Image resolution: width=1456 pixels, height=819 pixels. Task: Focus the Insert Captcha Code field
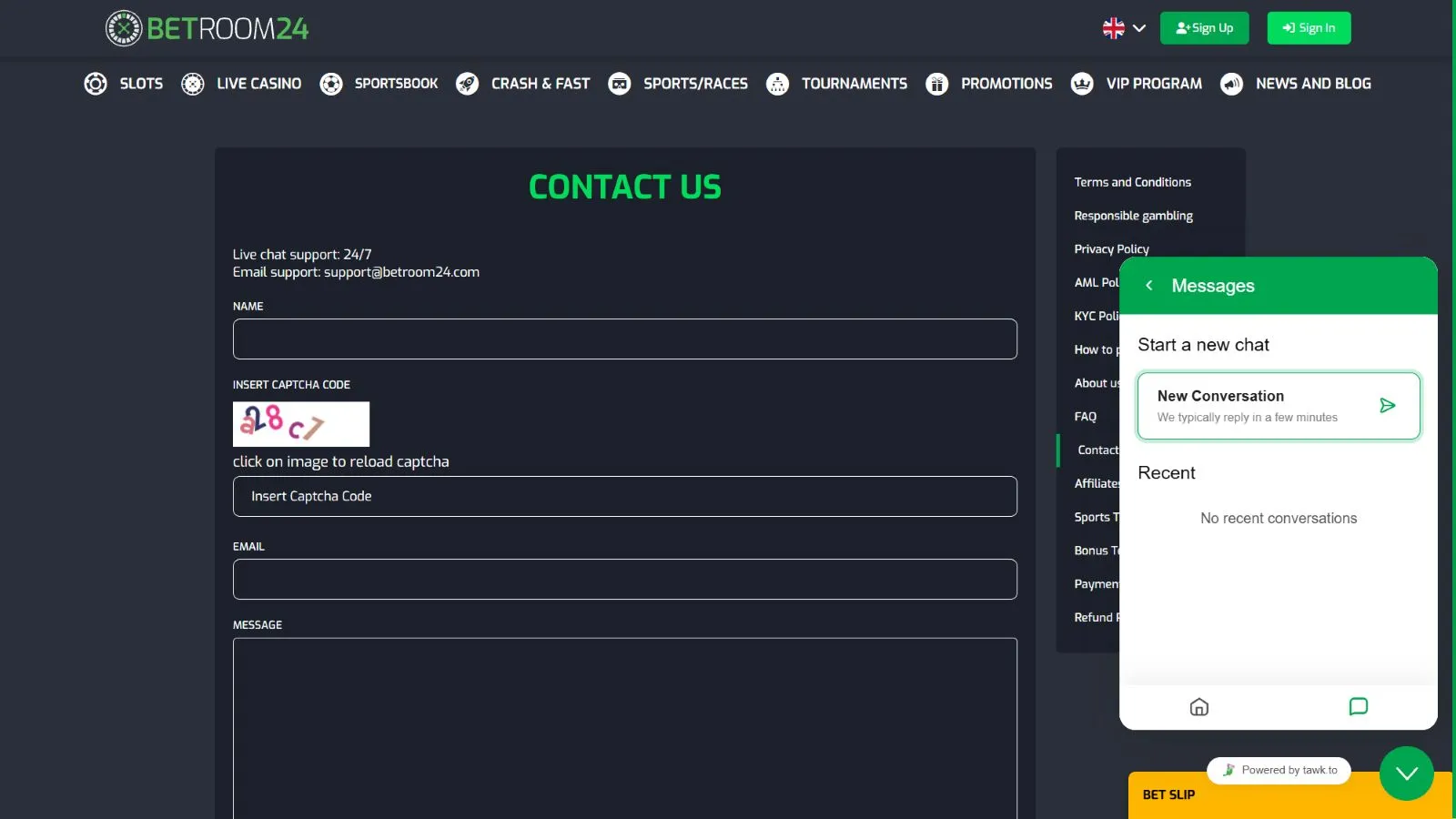(625, 497)
